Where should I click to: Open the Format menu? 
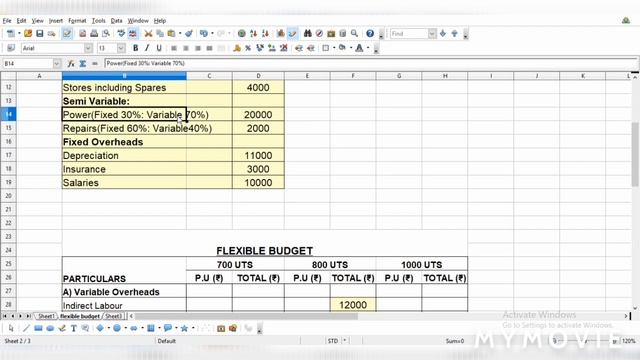coord(77,21)
